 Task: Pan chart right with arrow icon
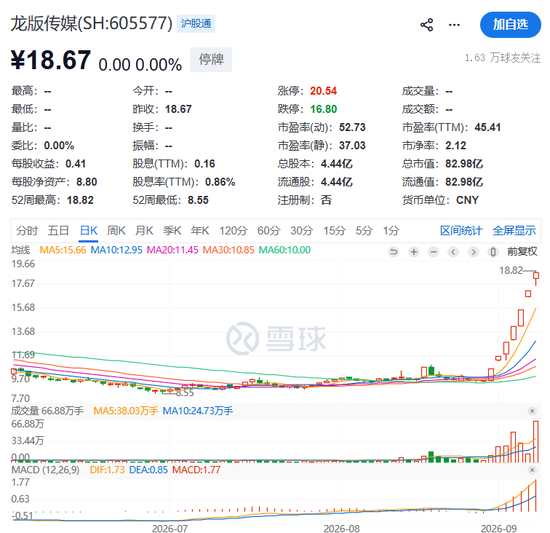pos(473,252)
